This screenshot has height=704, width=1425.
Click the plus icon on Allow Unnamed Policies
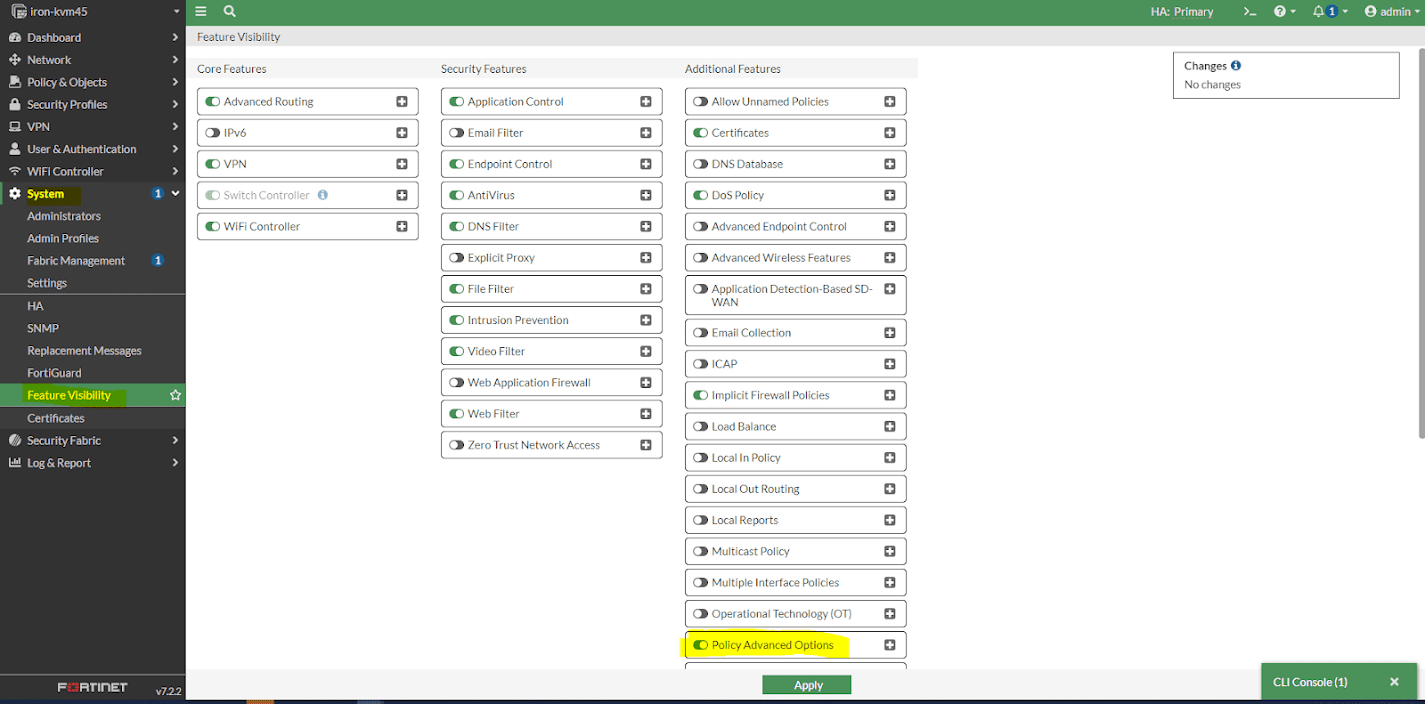[x=890, y=101]
